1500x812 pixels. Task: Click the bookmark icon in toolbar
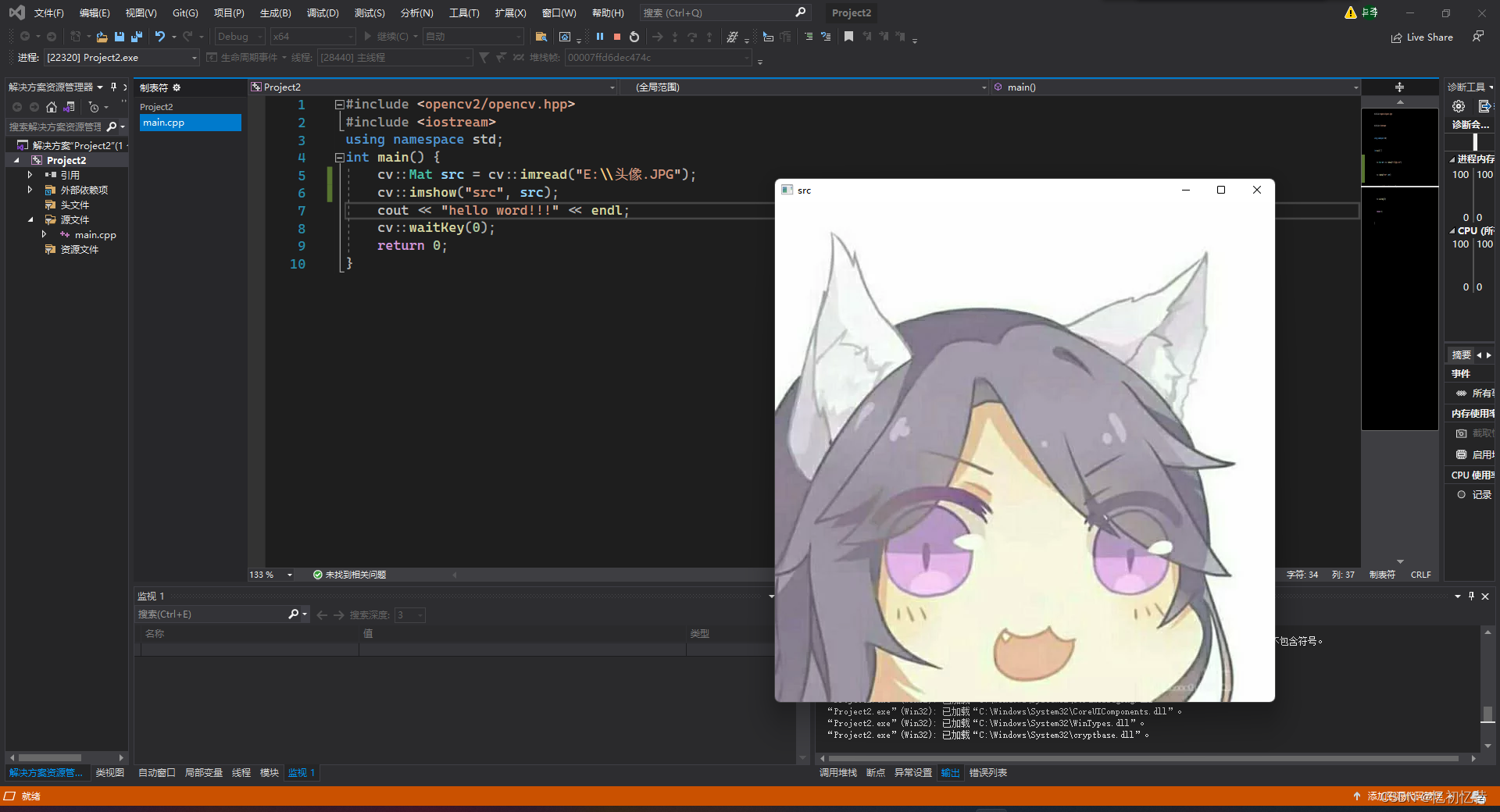(x=848, y=37)
